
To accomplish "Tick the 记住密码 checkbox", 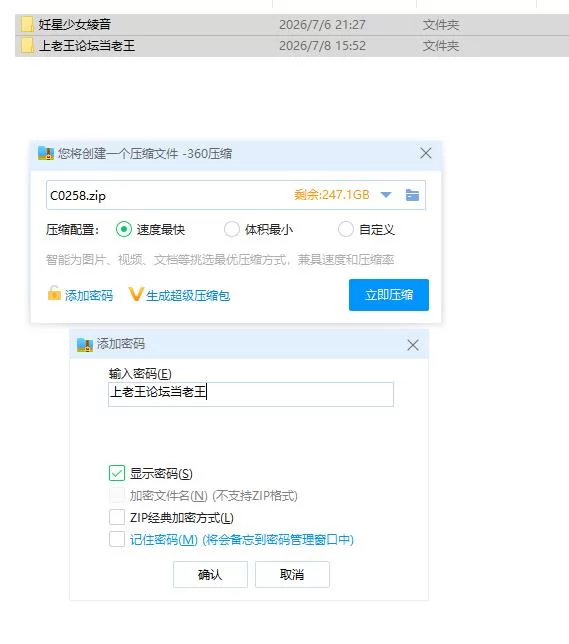I will [117, 539].
